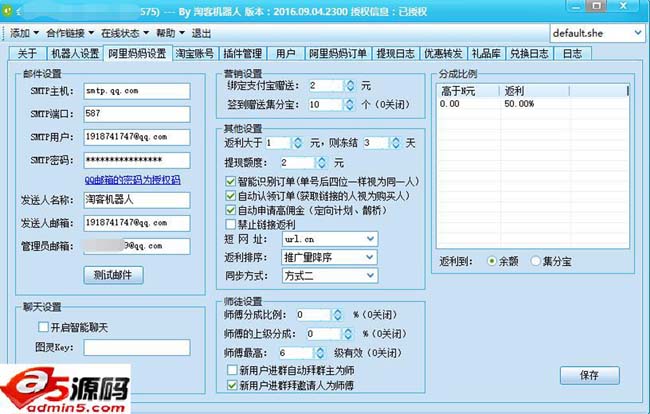View the 日志 tab

pos(572,53)
